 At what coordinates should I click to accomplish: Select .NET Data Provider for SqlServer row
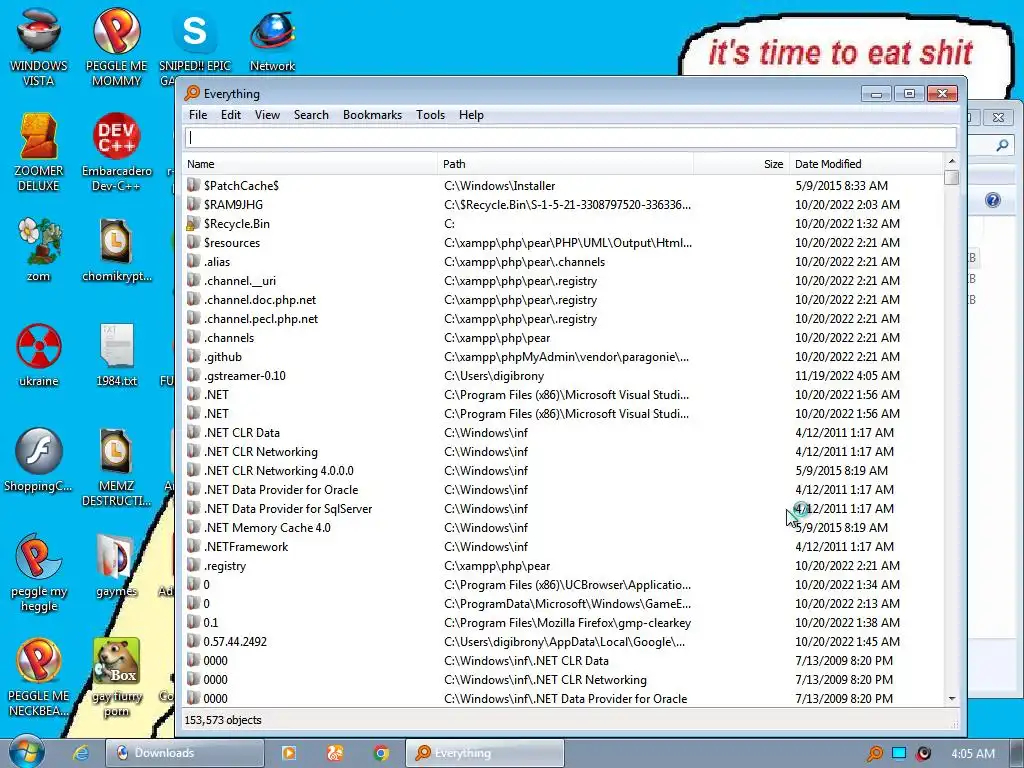[x=564, y=509]
